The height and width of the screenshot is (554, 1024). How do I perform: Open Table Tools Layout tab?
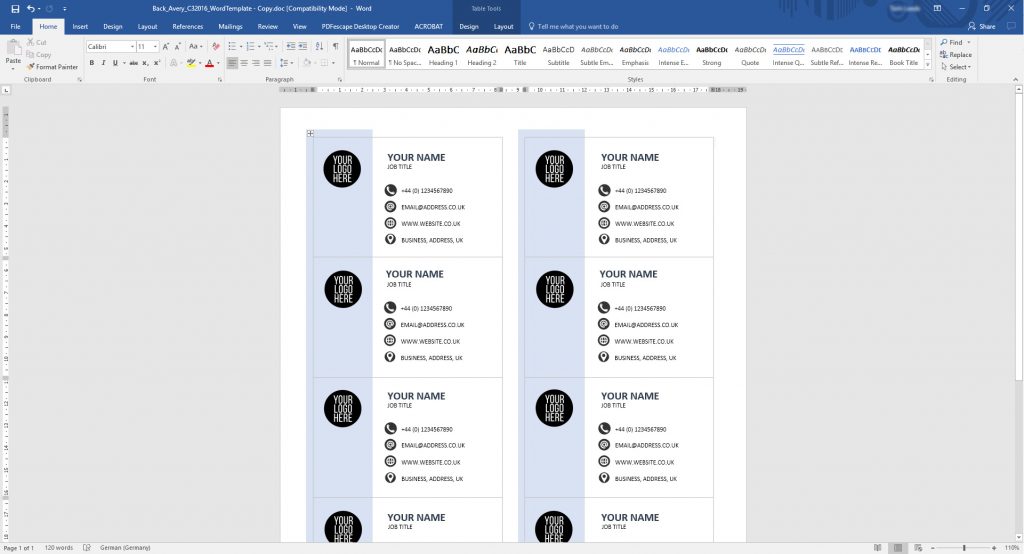click(504, 27)
